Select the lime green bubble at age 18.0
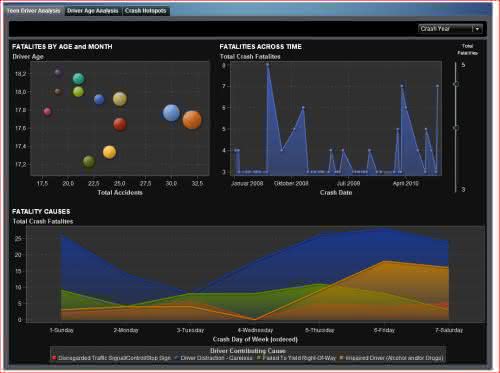 tap(78, 91)
